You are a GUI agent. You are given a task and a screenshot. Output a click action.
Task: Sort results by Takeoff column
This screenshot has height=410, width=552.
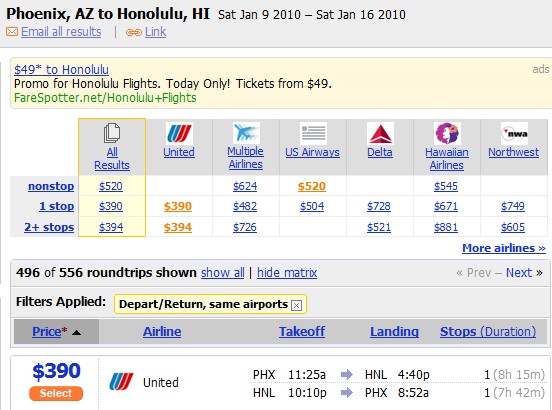coord(302,332)
